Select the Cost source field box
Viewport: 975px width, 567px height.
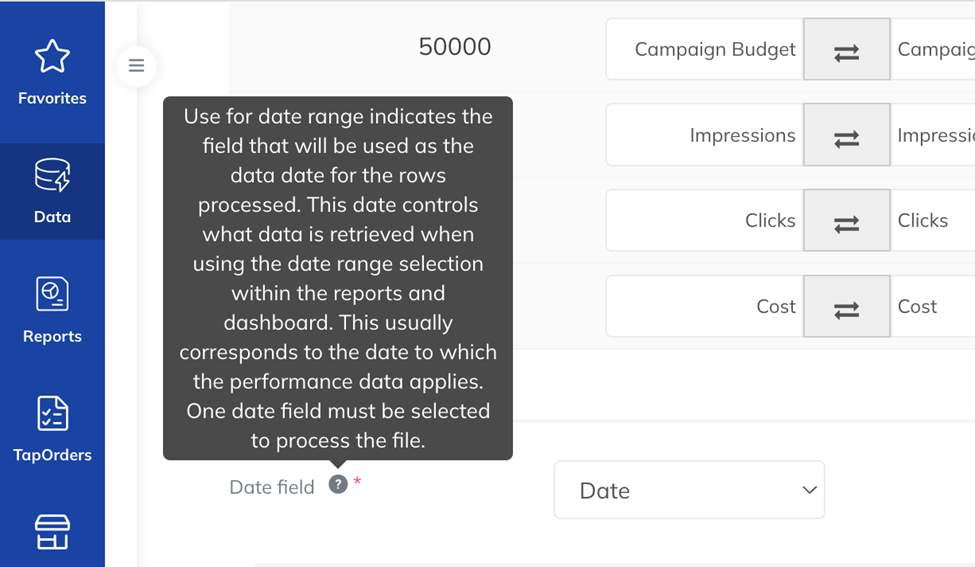click(705, 307)
